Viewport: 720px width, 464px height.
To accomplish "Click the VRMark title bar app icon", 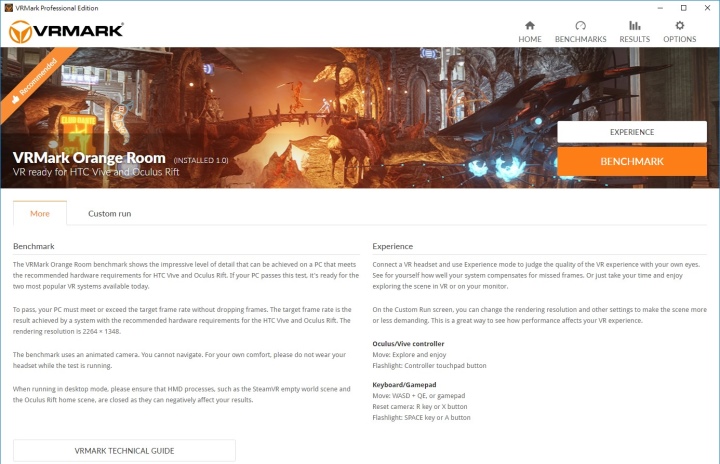I will (9, 7).
